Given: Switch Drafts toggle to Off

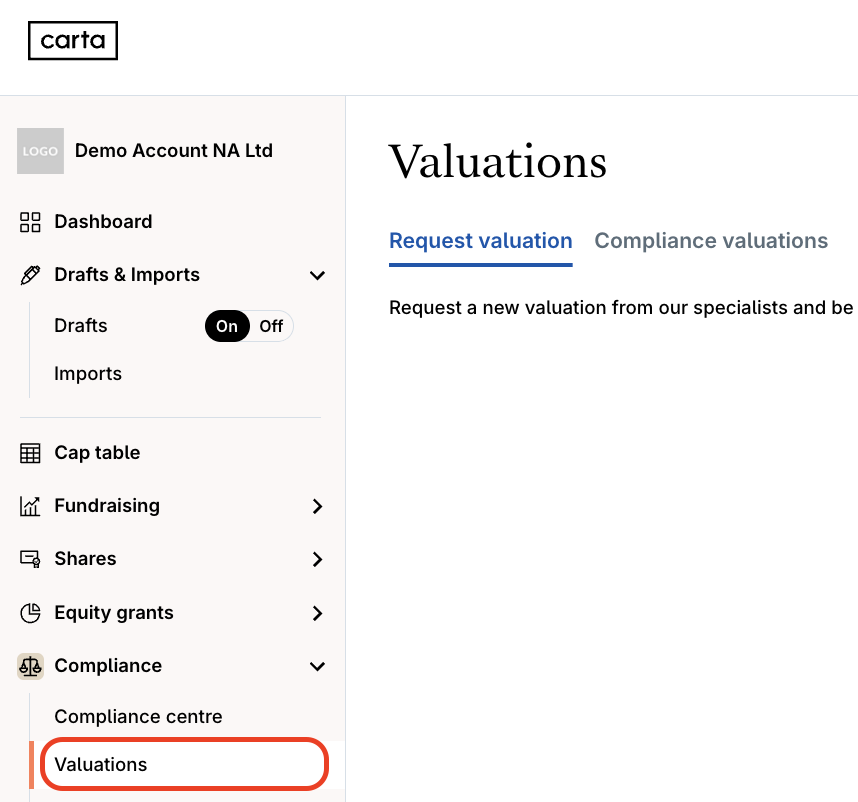Looking at the screenshot, I should click(x=271, y=326).
